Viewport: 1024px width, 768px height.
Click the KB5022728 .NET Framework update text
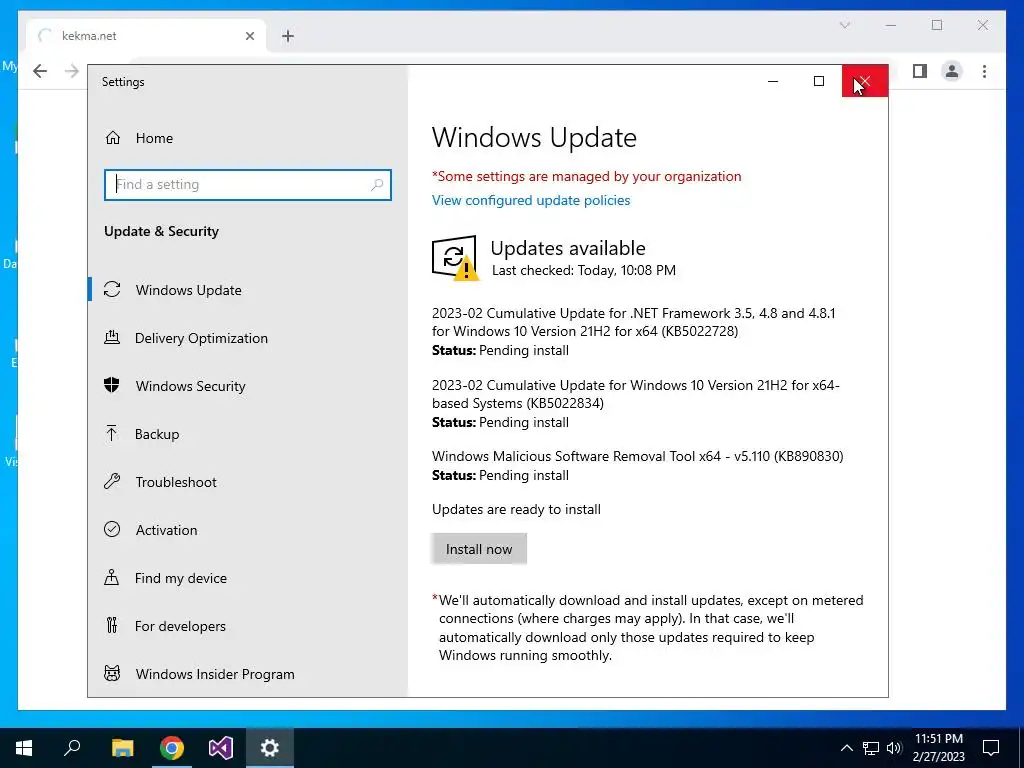click(633, 322)
